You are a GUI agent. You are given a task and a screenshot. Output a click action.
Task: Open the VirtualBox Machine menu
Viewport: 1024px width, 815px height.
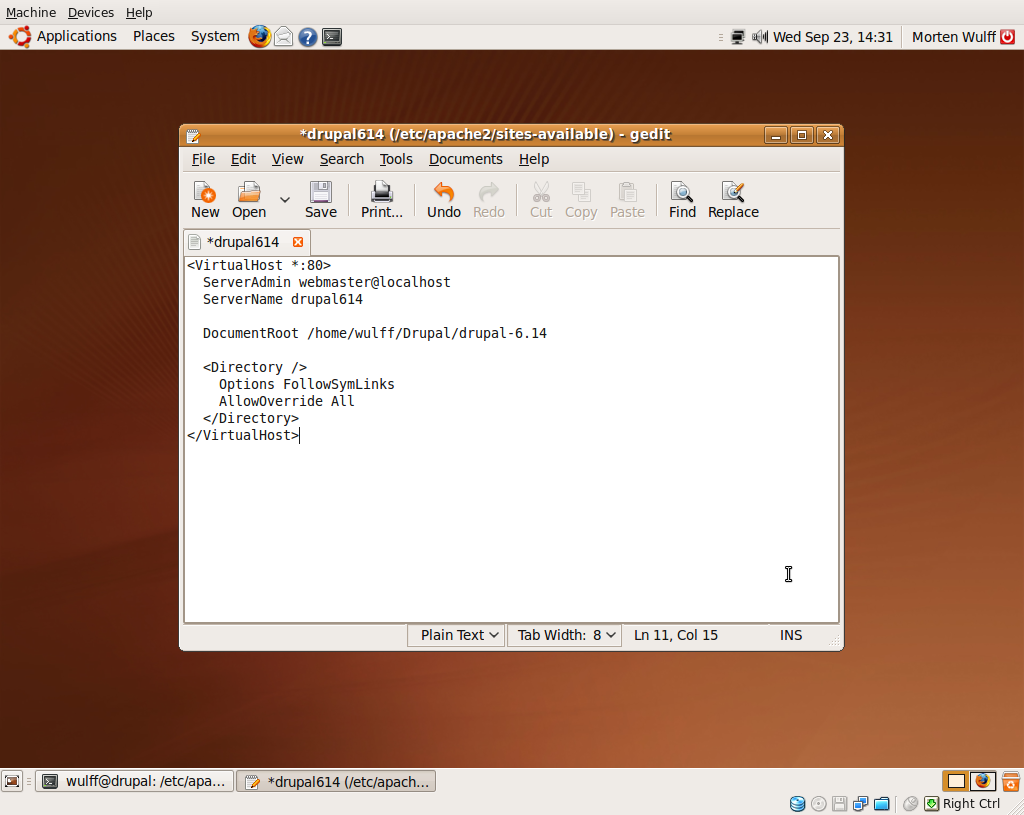31,12
